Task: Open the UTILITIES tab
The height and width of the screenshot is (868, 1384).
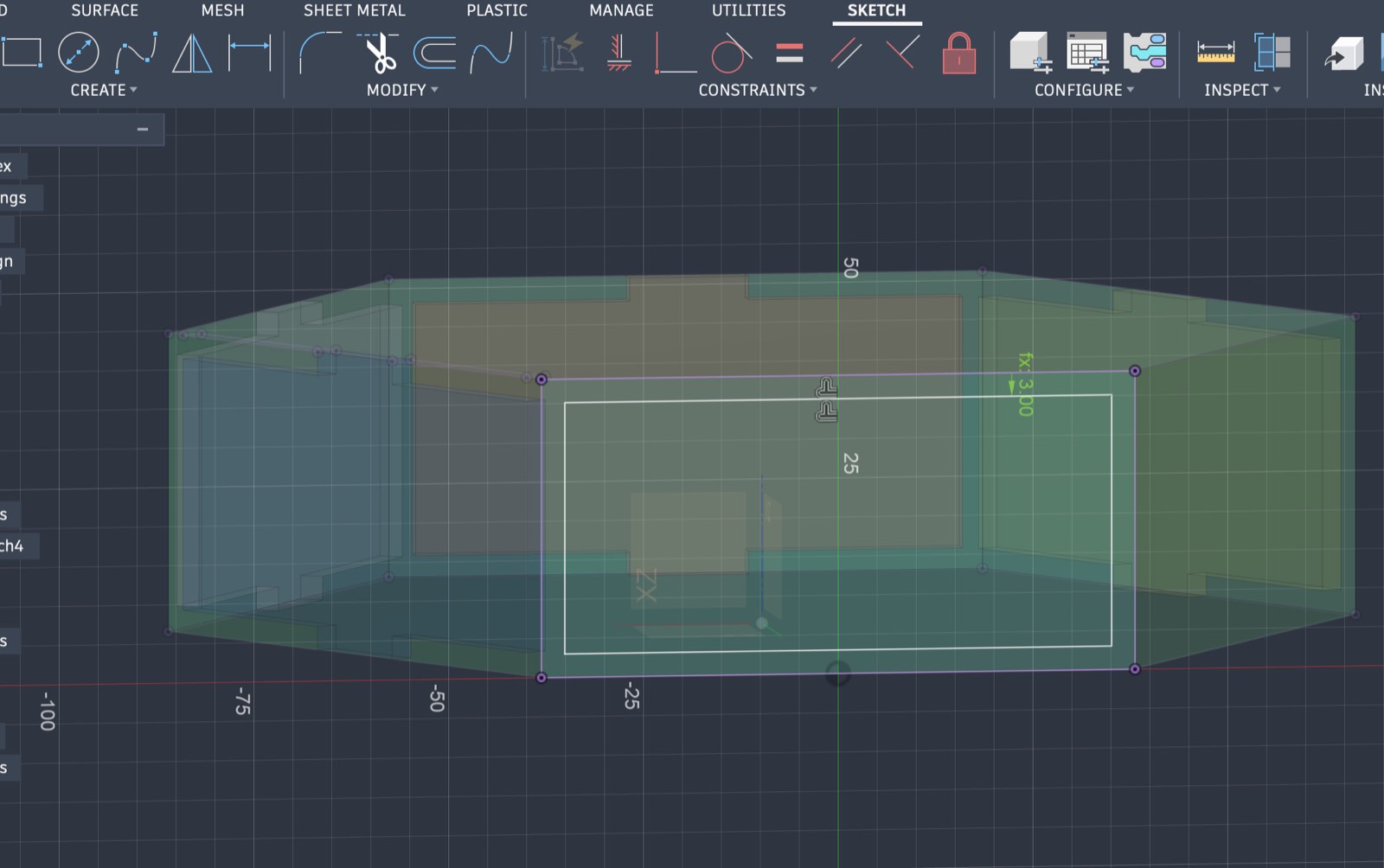Action: click(x=748, y=10)
